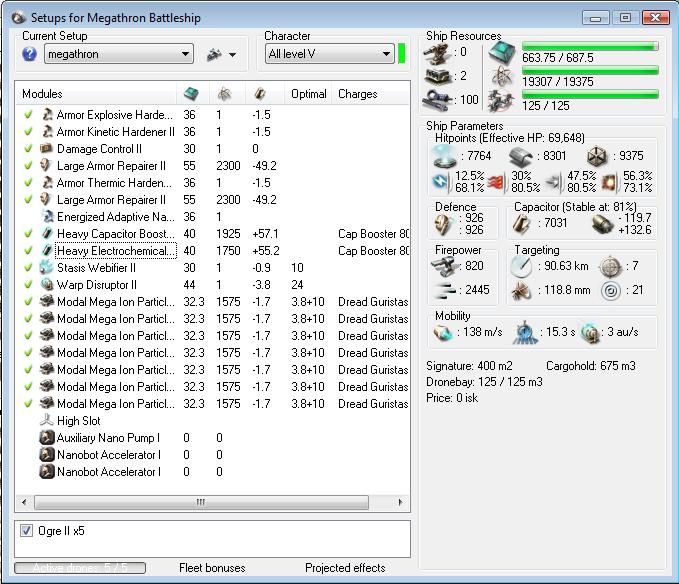679x584 pixels.
Task: Click the Active drones 5/5 button
Action: (80, 568)
